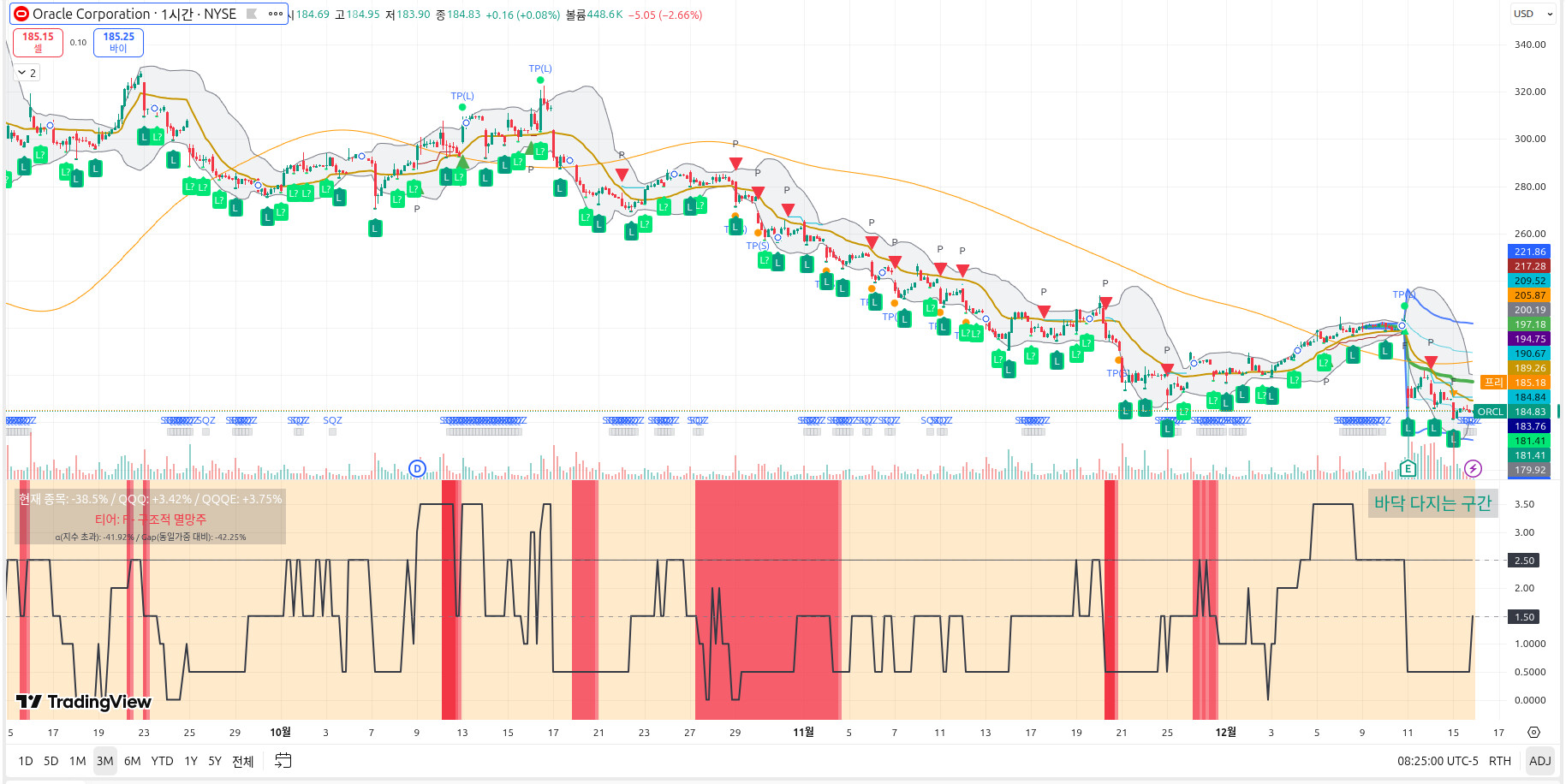Click the 11월 label on the time axis

(x=803, y=732)
